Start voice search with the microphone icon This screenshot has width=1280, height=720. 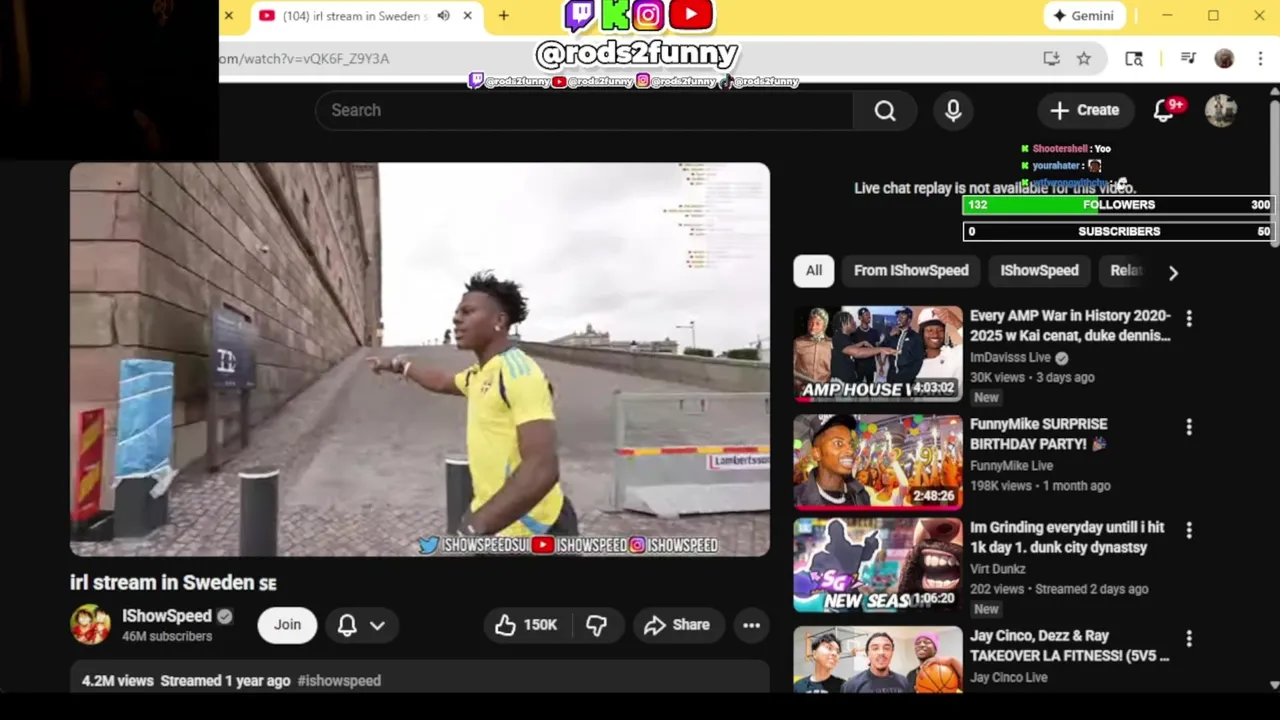click(x=953, y=110)
